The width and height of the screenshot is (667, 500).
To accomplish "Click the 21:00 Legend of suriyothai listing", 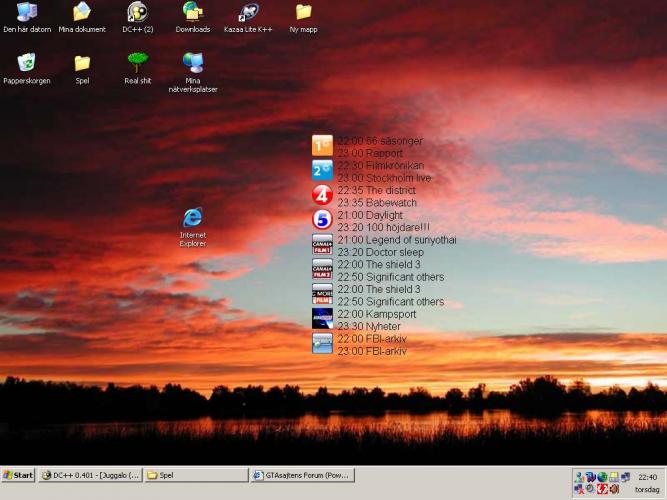I will (x=397, y=240).
